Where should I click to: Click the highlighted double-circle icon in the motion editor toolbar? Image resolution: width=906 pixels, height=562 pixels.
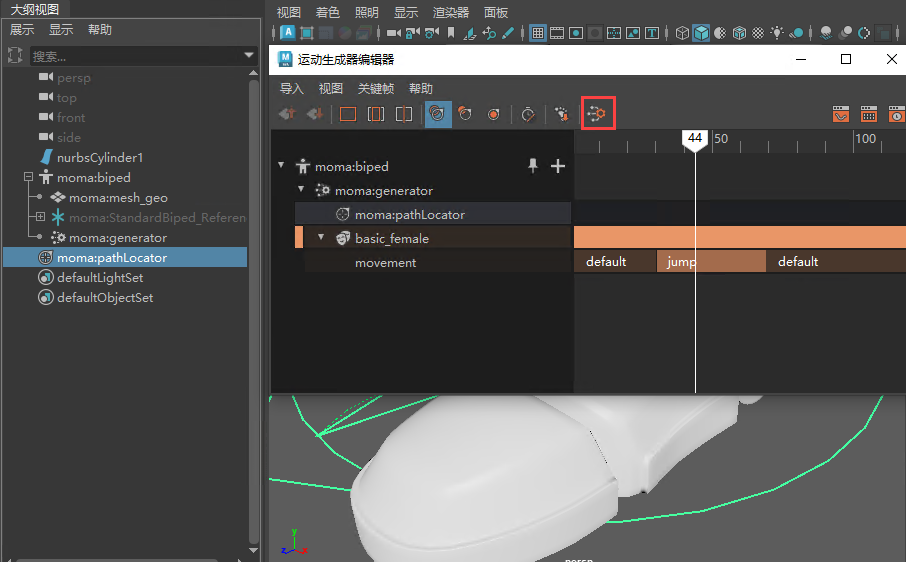(437, 114)
